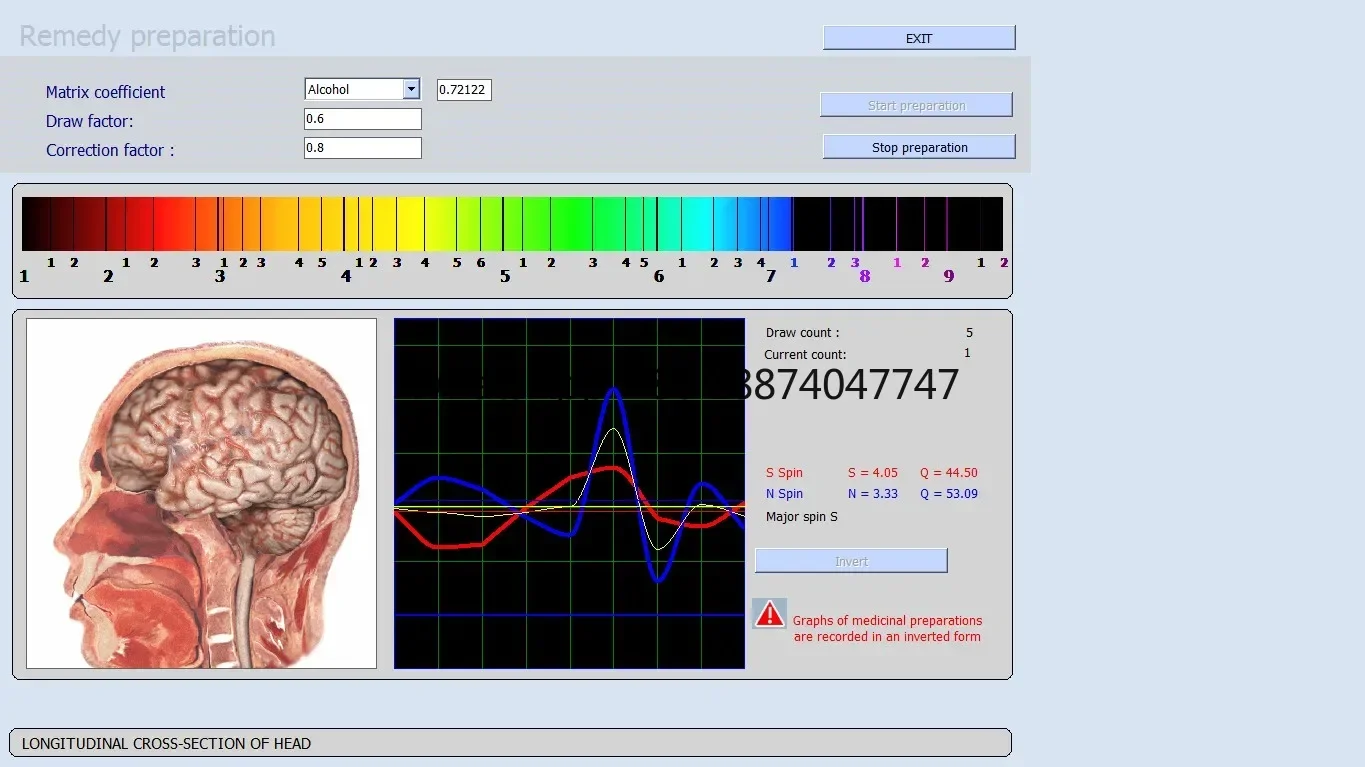Image resolution: width=1365 pixels, height=767 pixels.
Task: Click the large 5 spectrum marker
Action: click(505, 277)
